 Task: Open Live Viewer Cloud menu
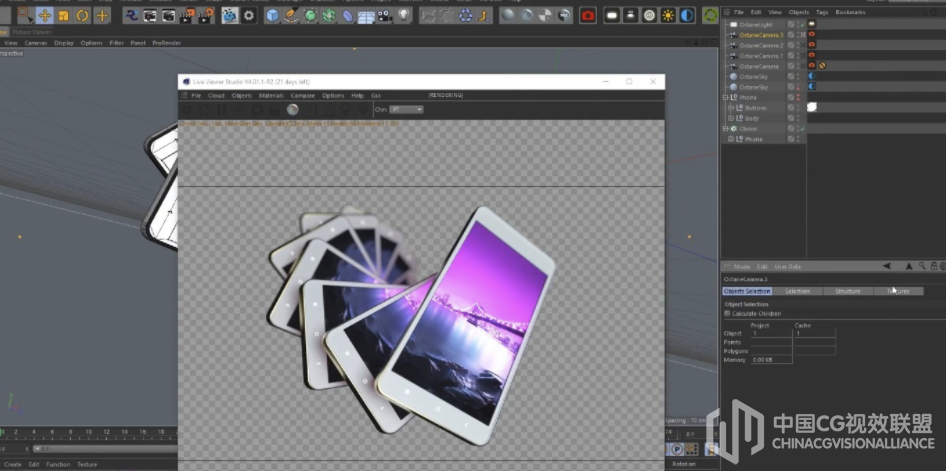[216, 95]
